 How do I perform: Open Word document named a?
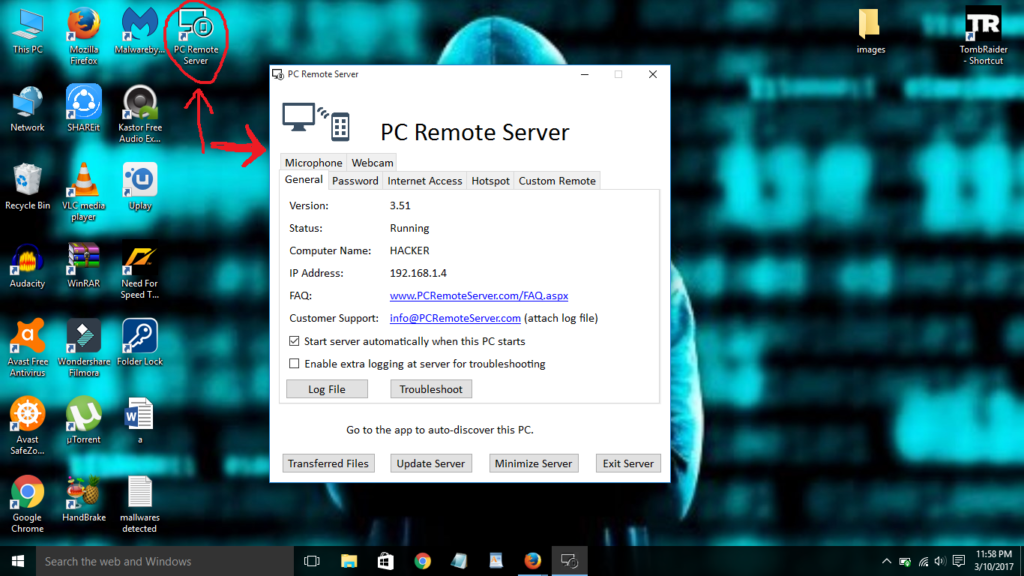[140, 421]
